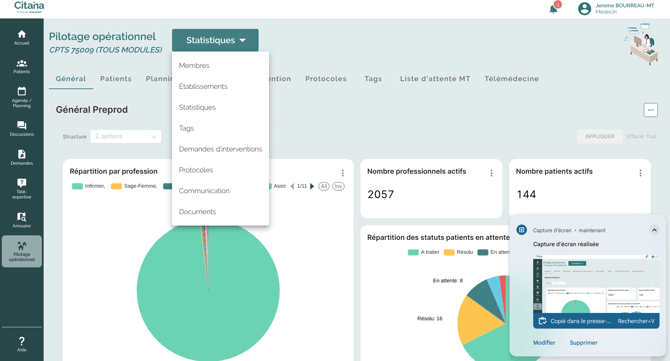Select Statistiques menu entry
Screen dimensions: 670x361
click(220, 107)
